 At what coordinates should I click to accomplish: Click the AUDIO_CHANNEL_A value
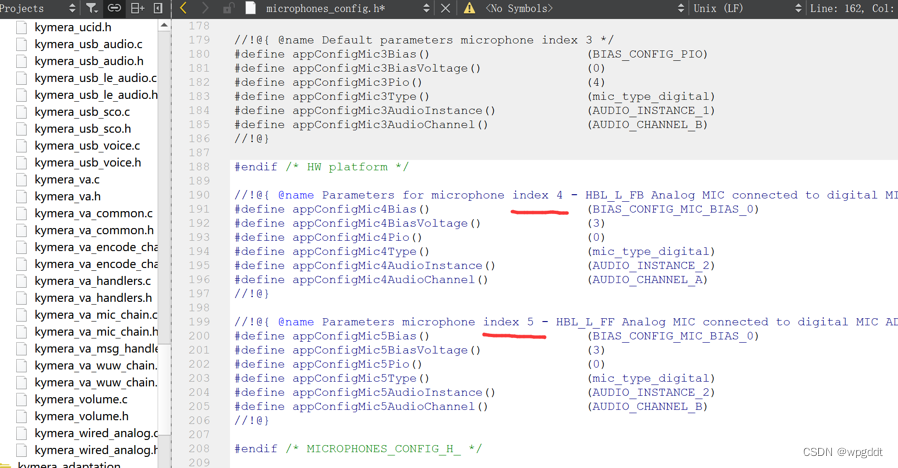648,280
